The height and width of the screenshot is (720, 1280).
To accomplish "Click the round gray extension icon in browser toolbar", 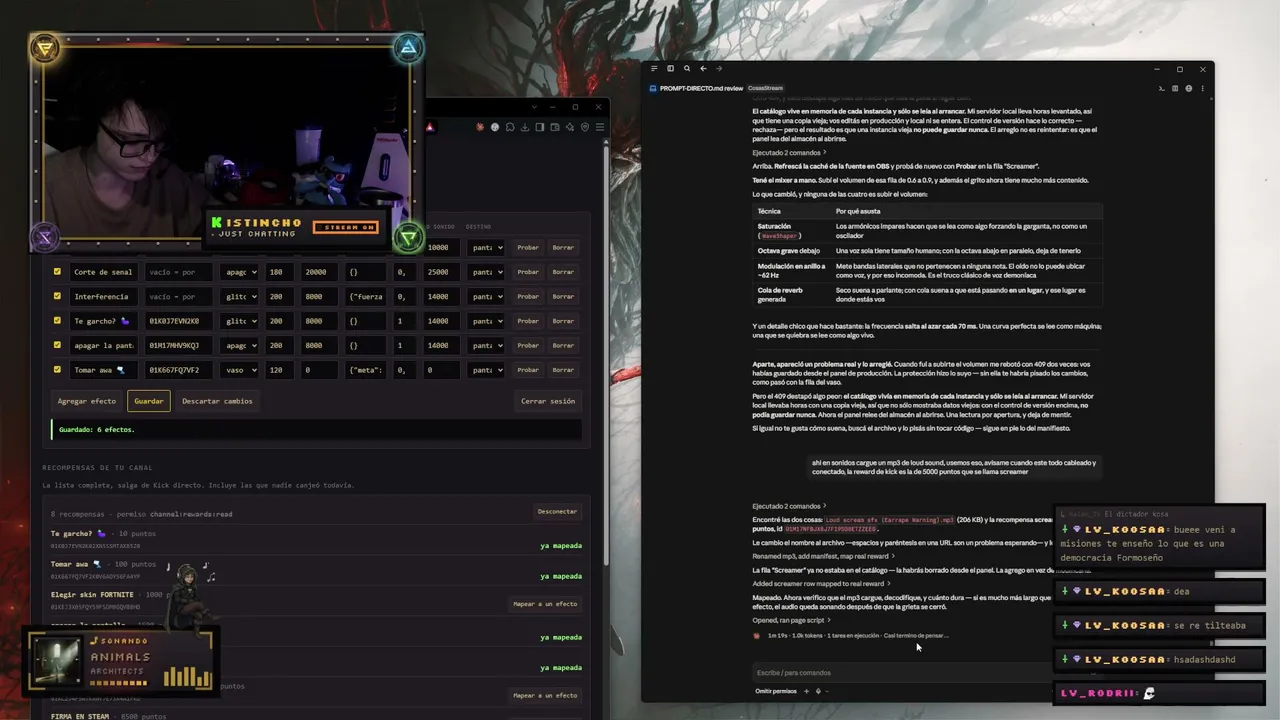I will click(495, 127).
